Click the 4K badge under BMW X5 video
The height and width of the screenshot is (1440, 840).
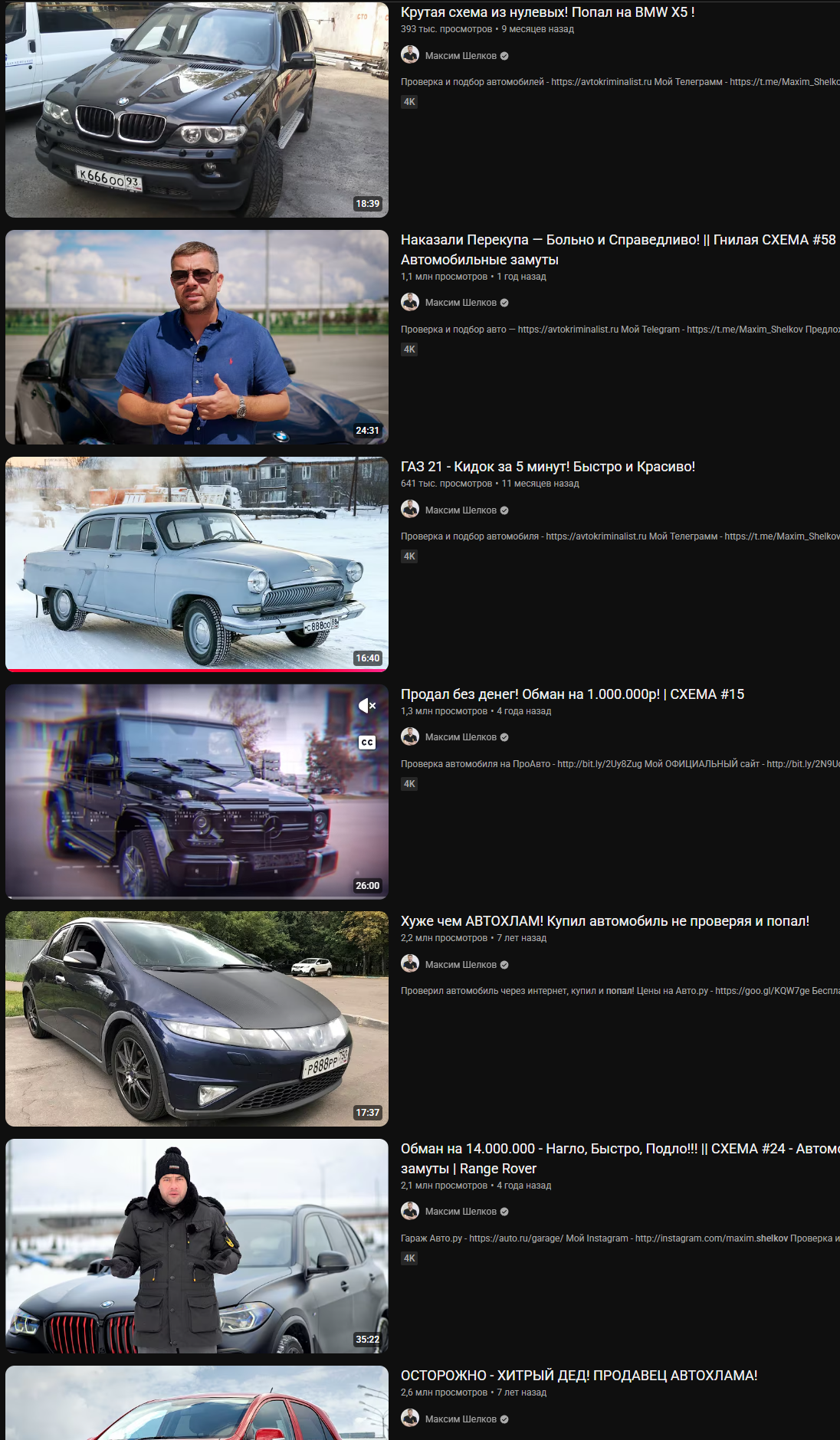point(409,102)
